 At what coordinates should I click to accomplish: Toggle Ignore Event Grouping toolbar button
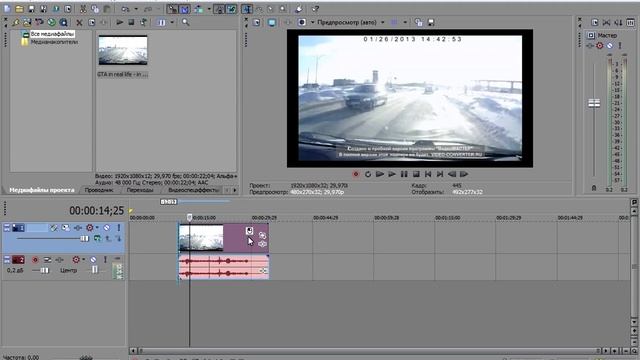tap(232, 9)
